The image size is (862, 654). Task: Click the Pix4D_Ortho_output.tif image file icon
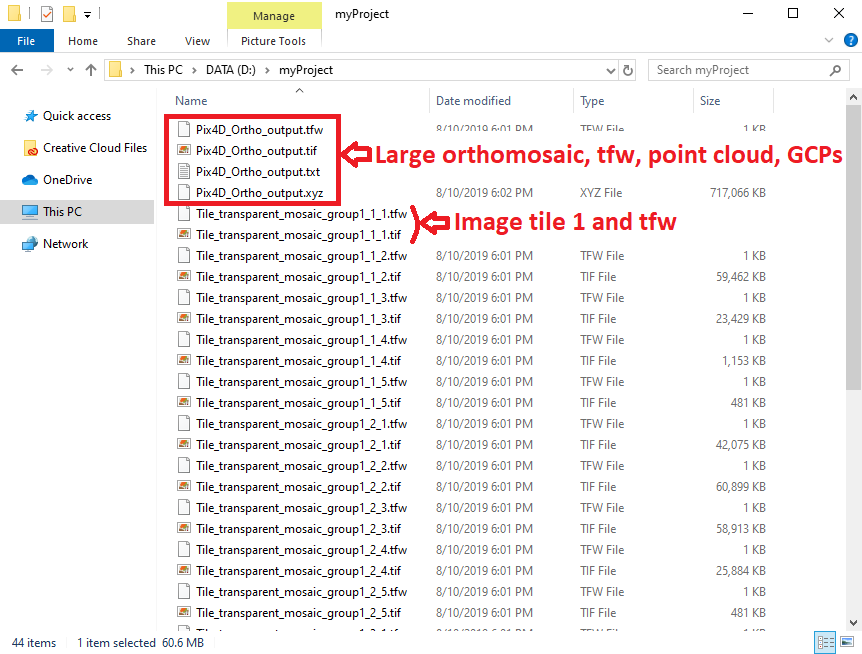pos(184,150)
